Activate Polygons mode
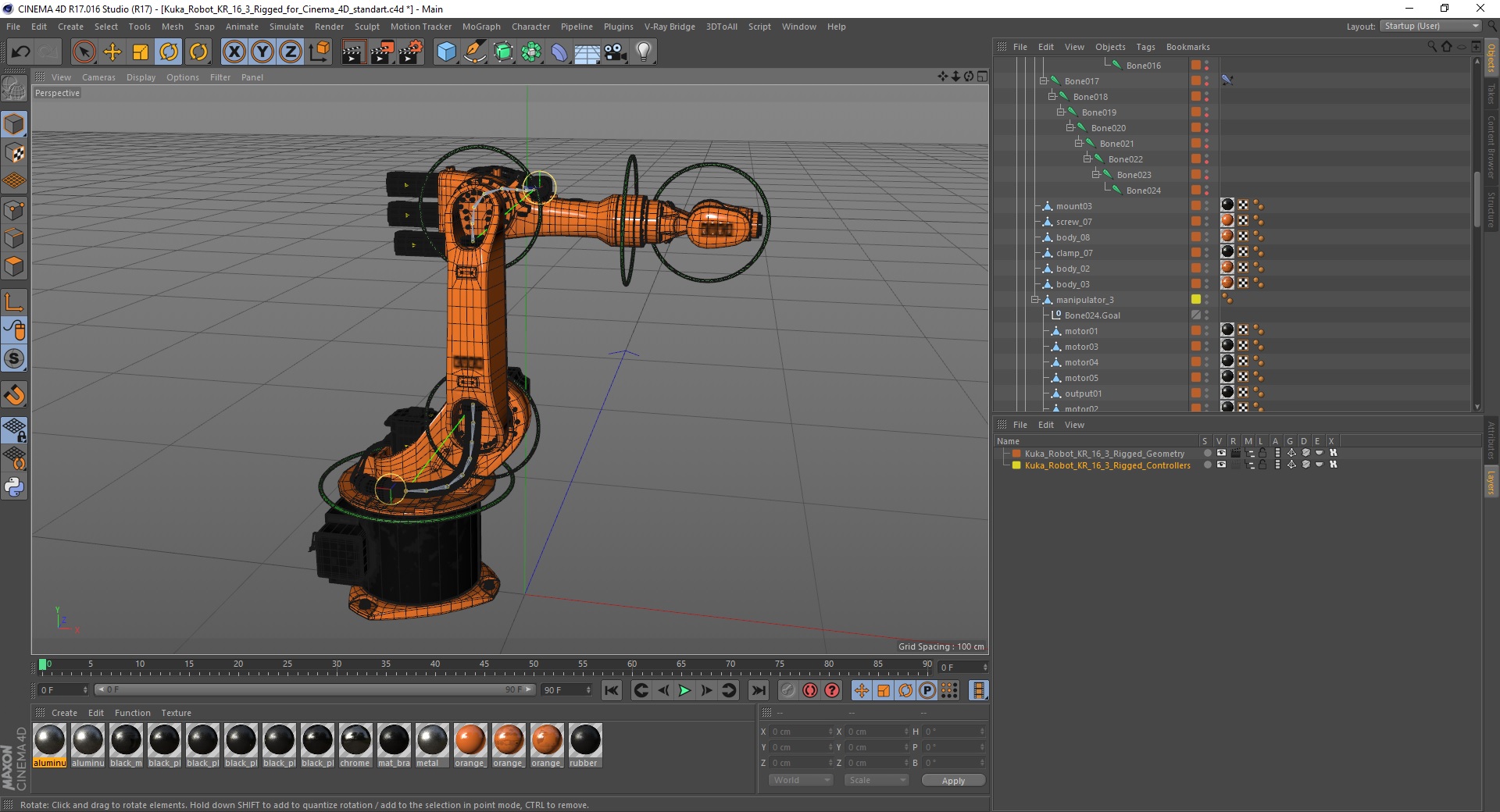Screen dimensions: 1500x812 (x=14, y=266)
